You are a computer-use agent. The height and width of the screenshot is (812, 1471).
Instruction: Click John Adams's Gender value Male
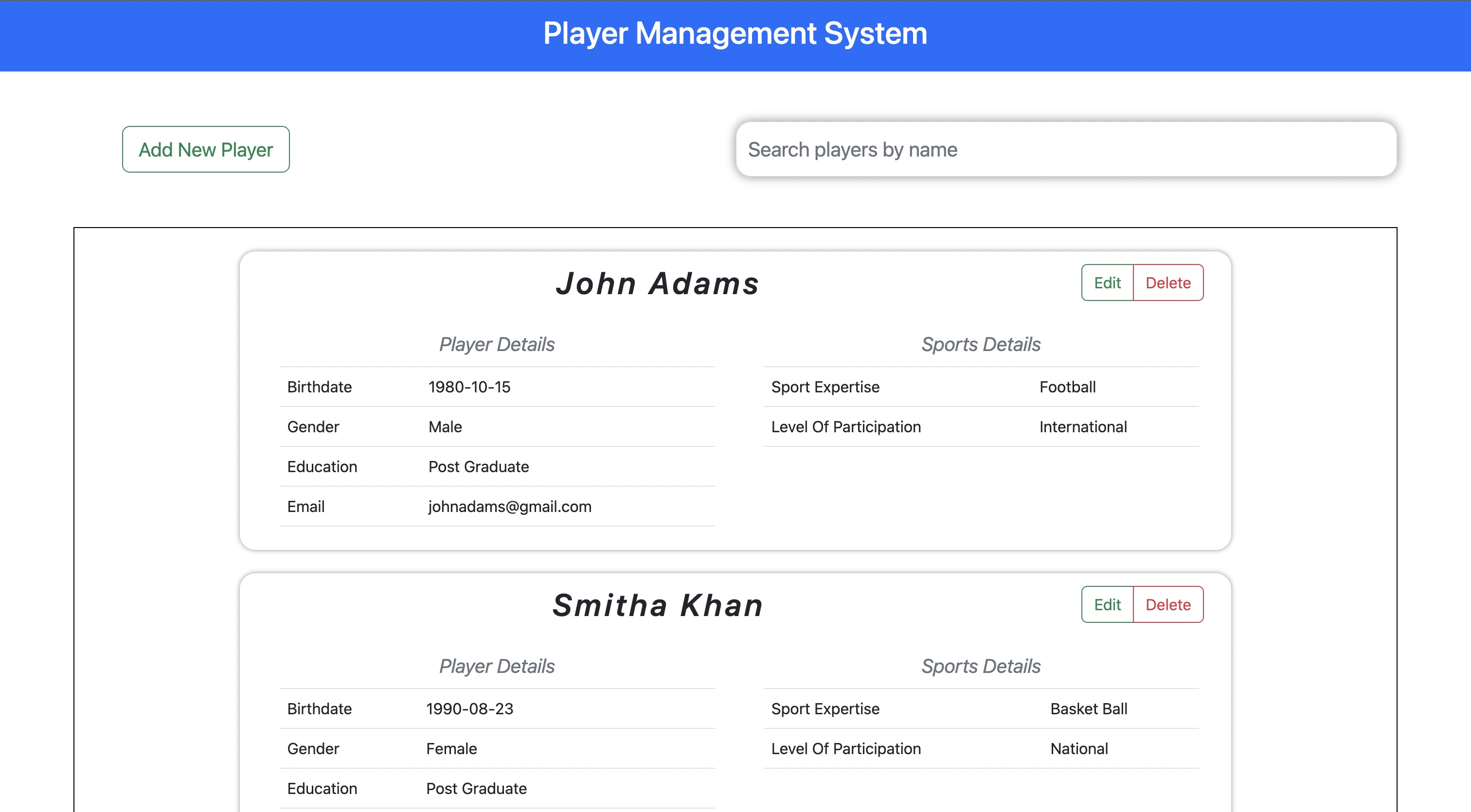(x=446, y=426)
